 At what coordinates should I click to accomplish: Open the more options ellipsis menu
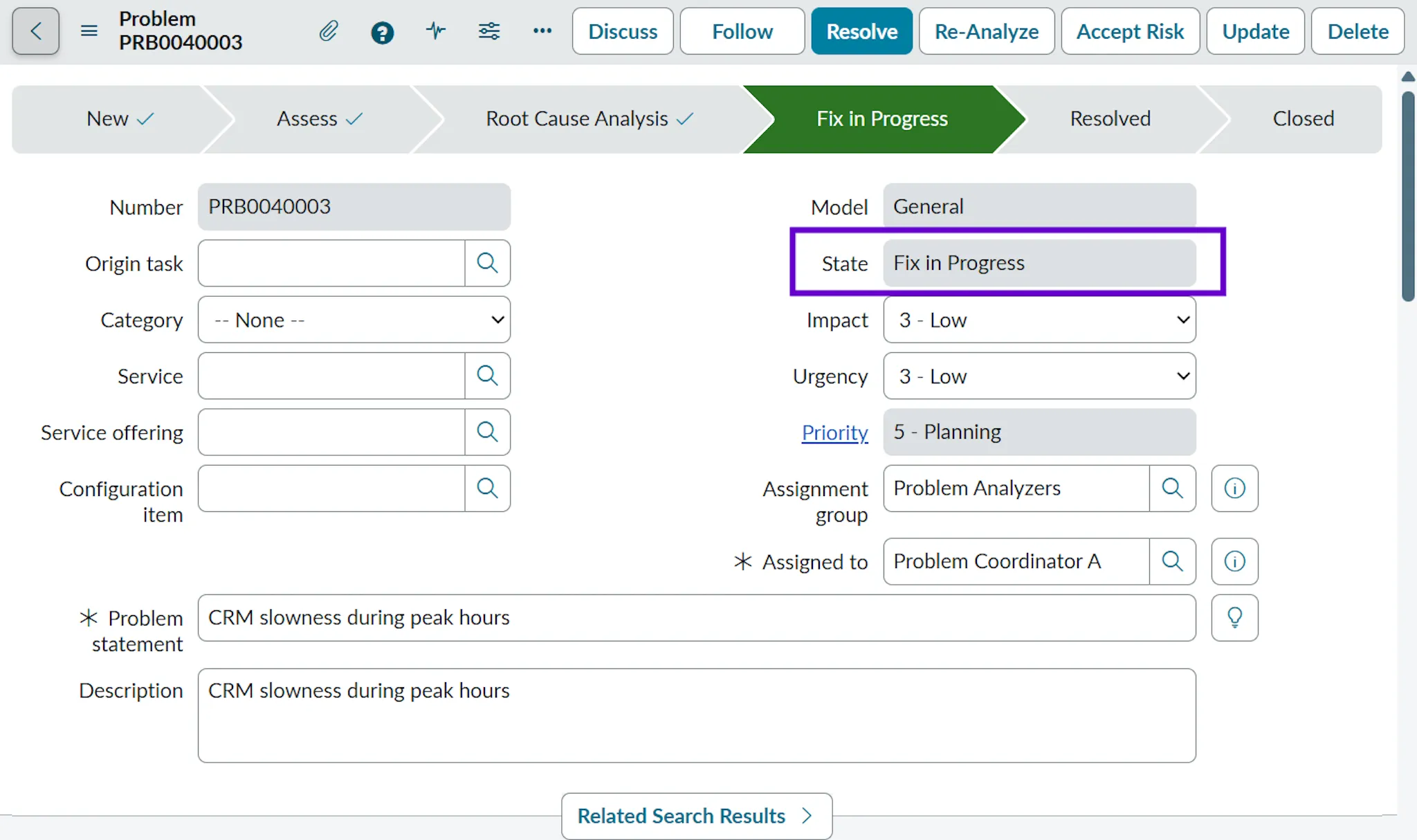(542, 31)
